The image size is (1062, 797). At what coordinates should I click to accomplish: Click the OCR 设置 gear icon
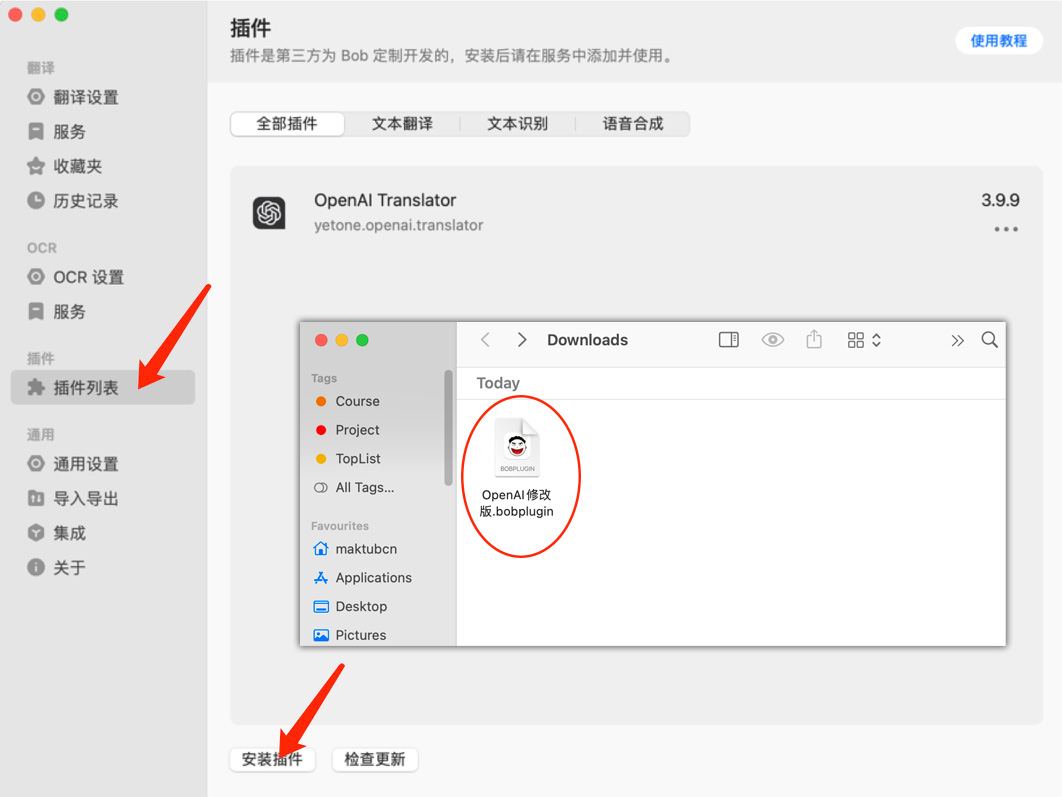(x=36, y=277)
